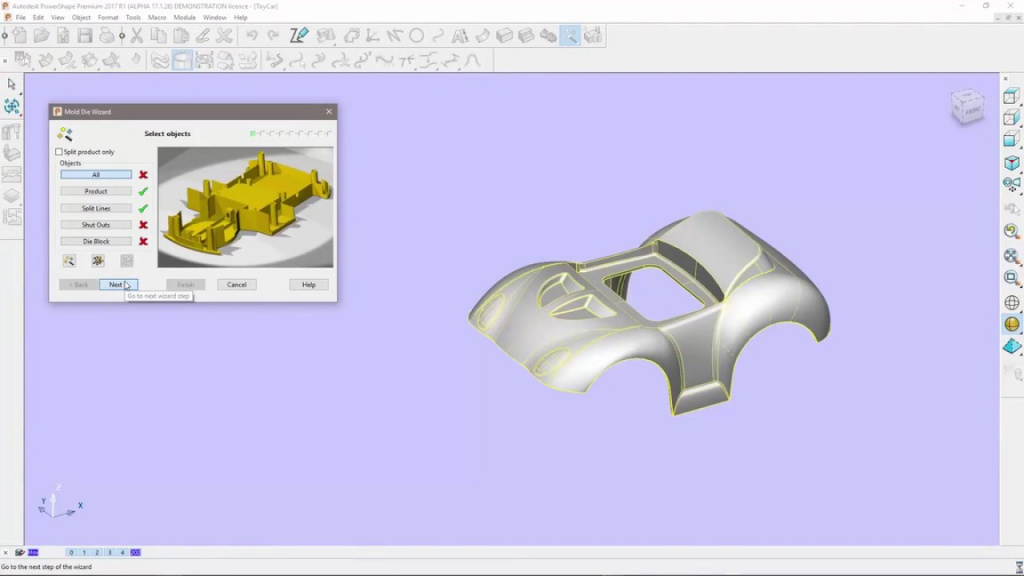The height and width of the screenshot is (576, 1024).
Task: Open the Module menu
Action: 184,17
